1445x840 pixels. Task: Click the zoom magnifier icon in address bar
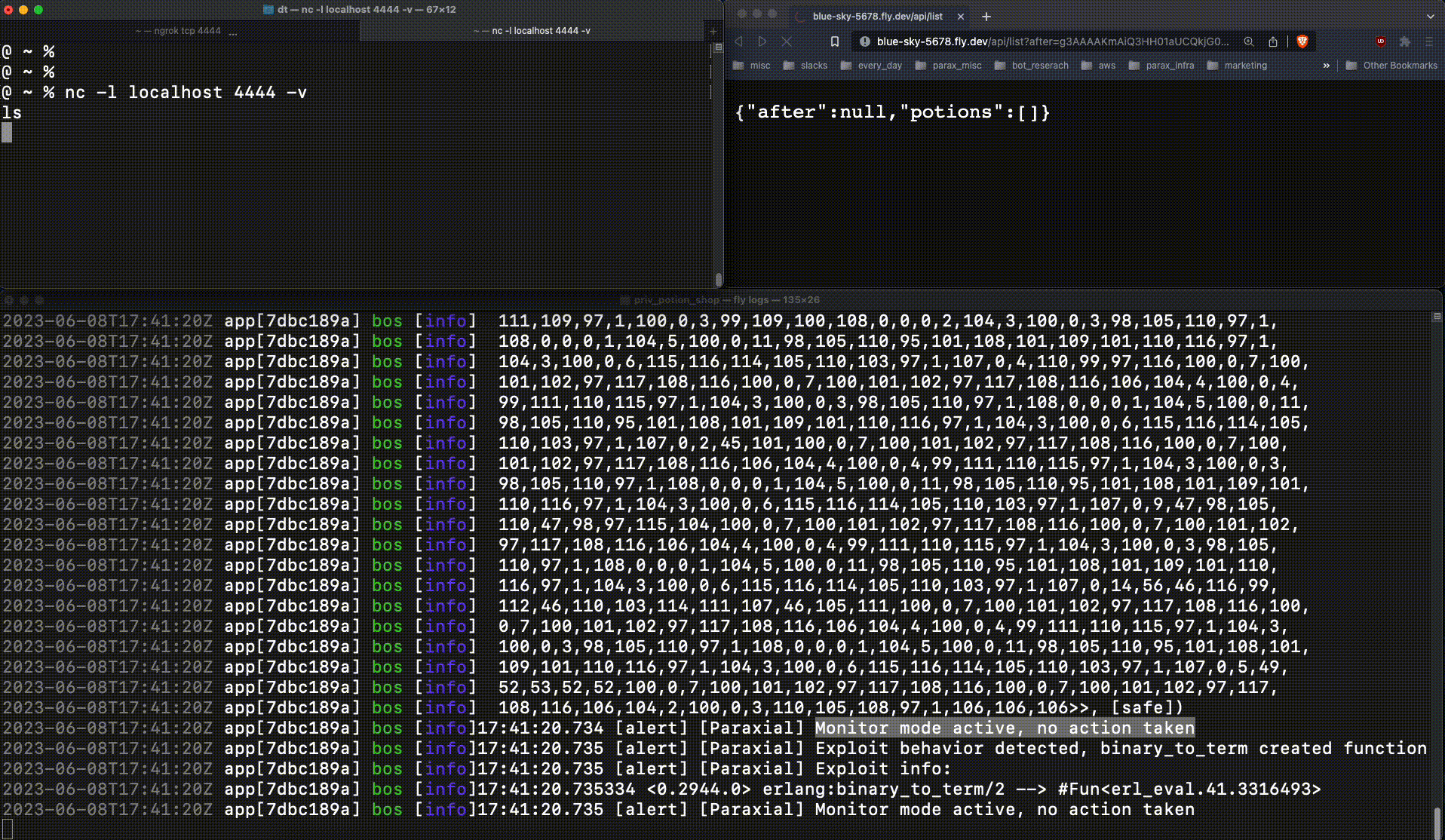point(1249,41)
